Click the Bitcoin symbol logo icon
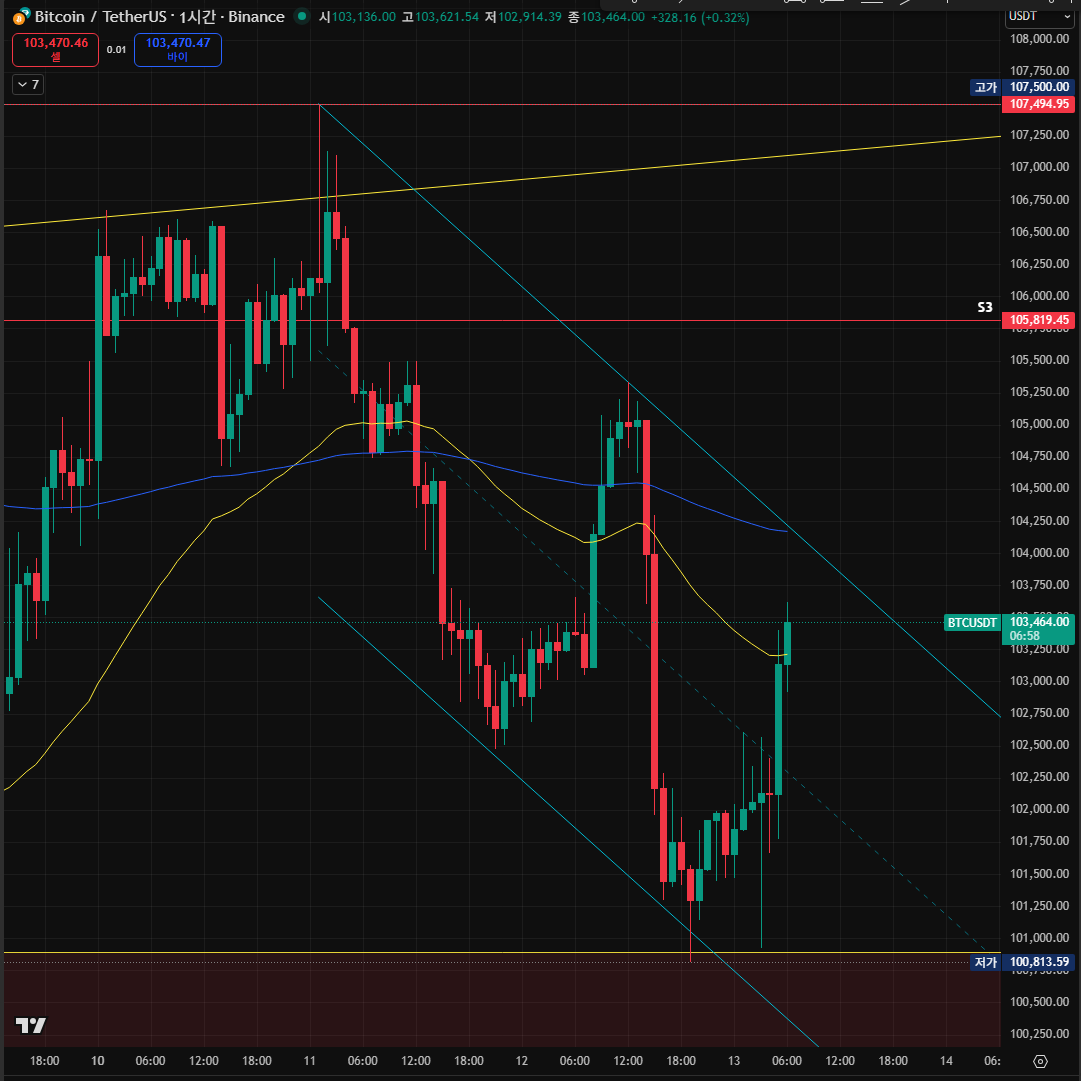 click(21, 17)
